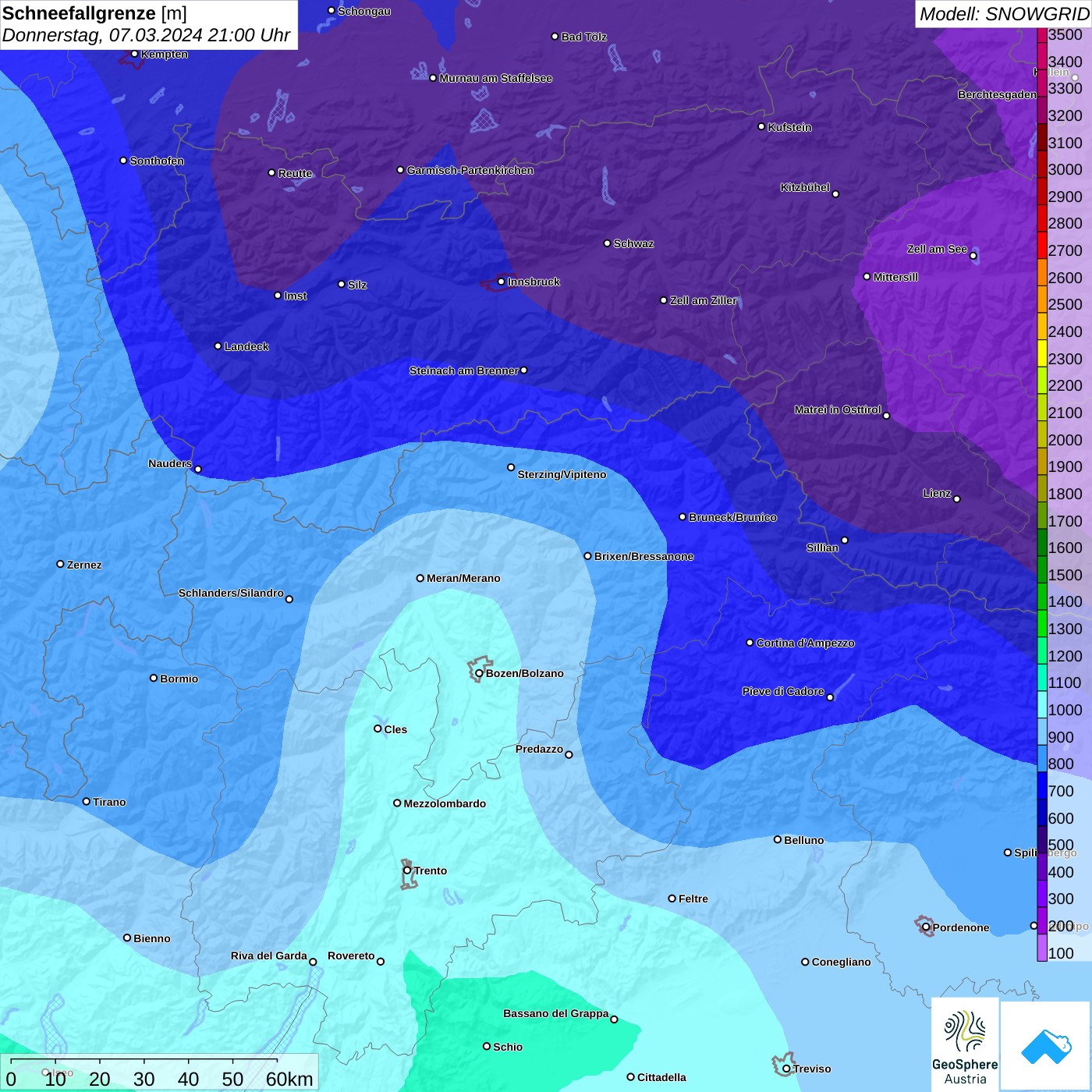The height and width of the screenshot is (1092, 1092).
Task: Click the Kempten location dot
Action: [134, 54]
